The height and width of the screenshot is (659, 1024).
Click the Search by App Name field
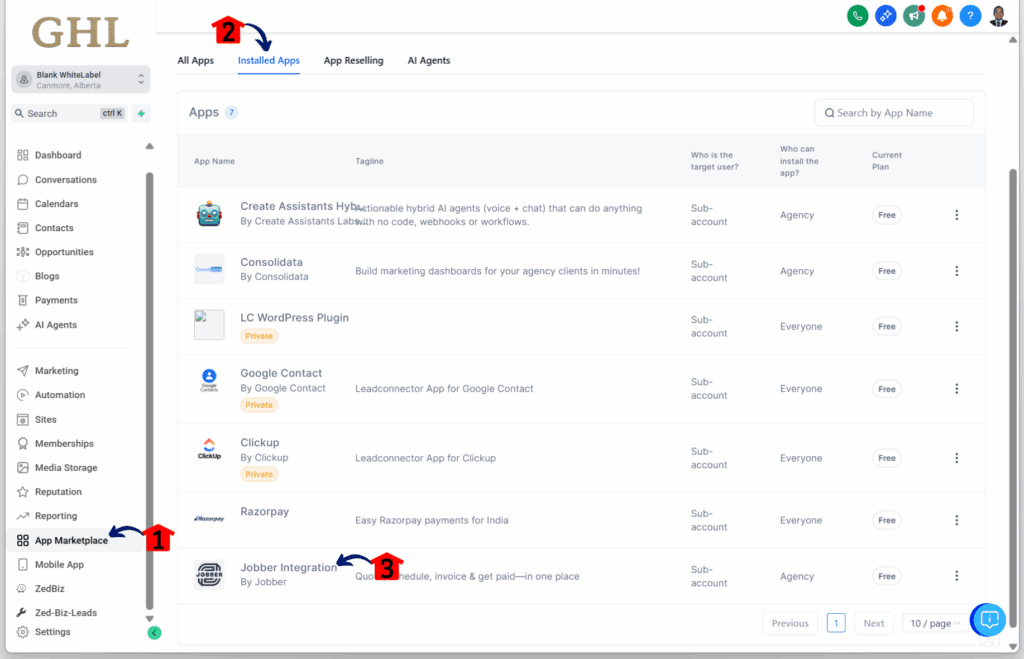(x=893, y=112)
